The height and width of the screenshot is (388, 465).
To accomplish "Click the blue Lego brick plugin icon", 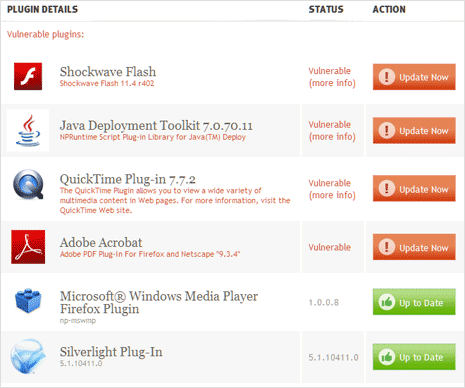I will click(28, 301).
